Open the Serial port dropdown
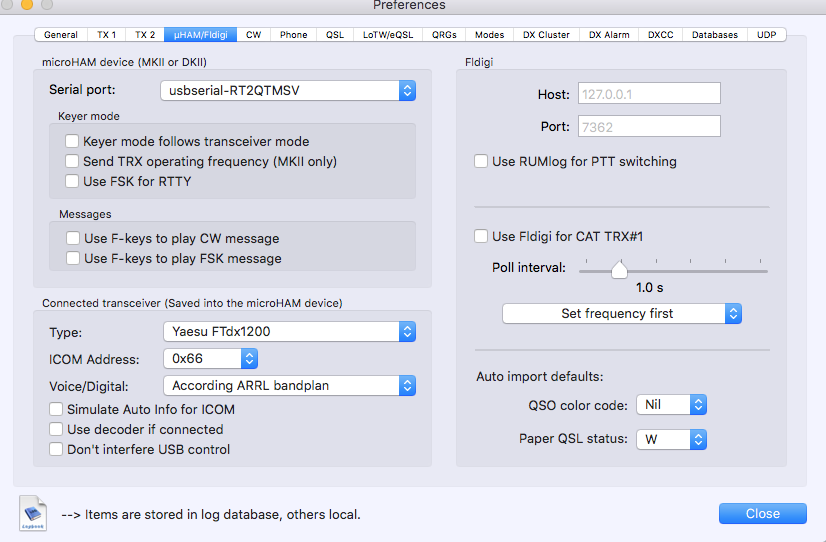 [288, 91]
